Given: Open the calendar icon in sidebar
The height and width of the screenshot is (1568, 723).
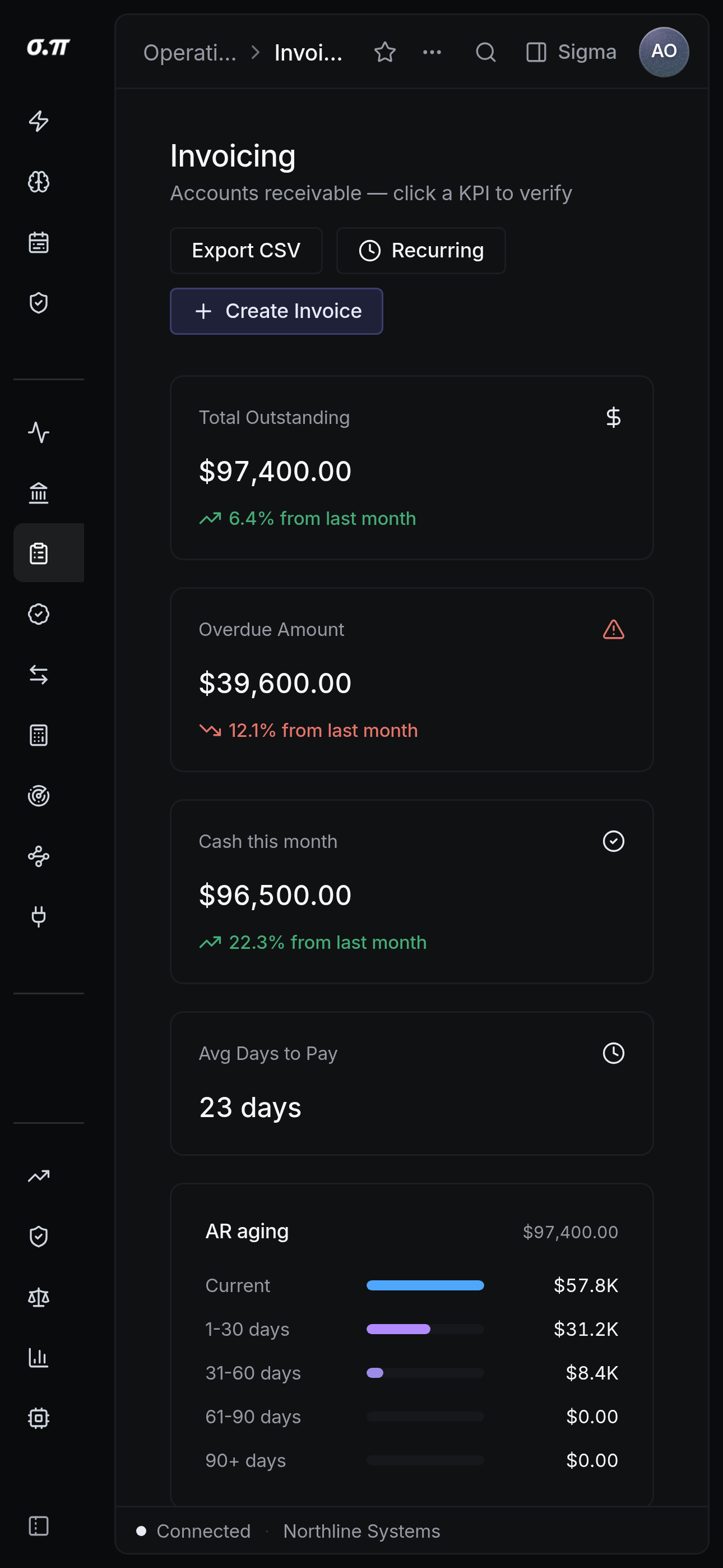Looking at the screenshot, I should click(x=39, y=242).
